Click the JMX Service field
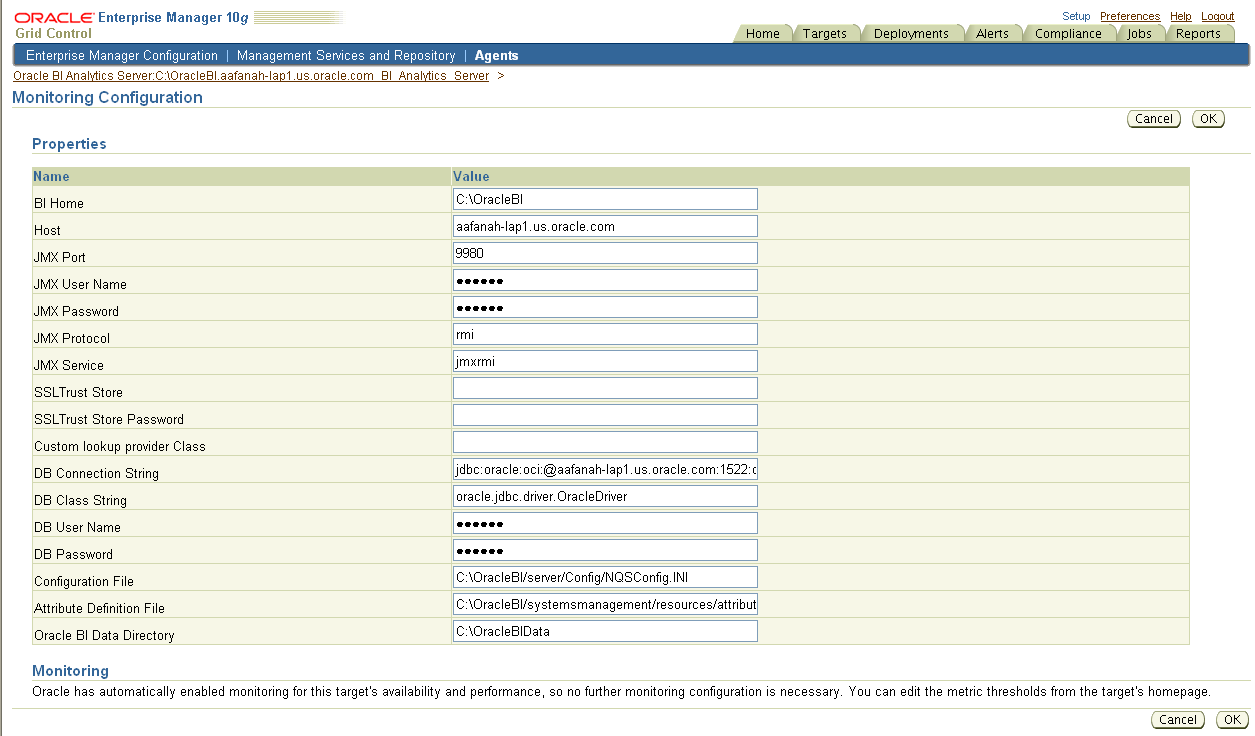 click(605, 361)
